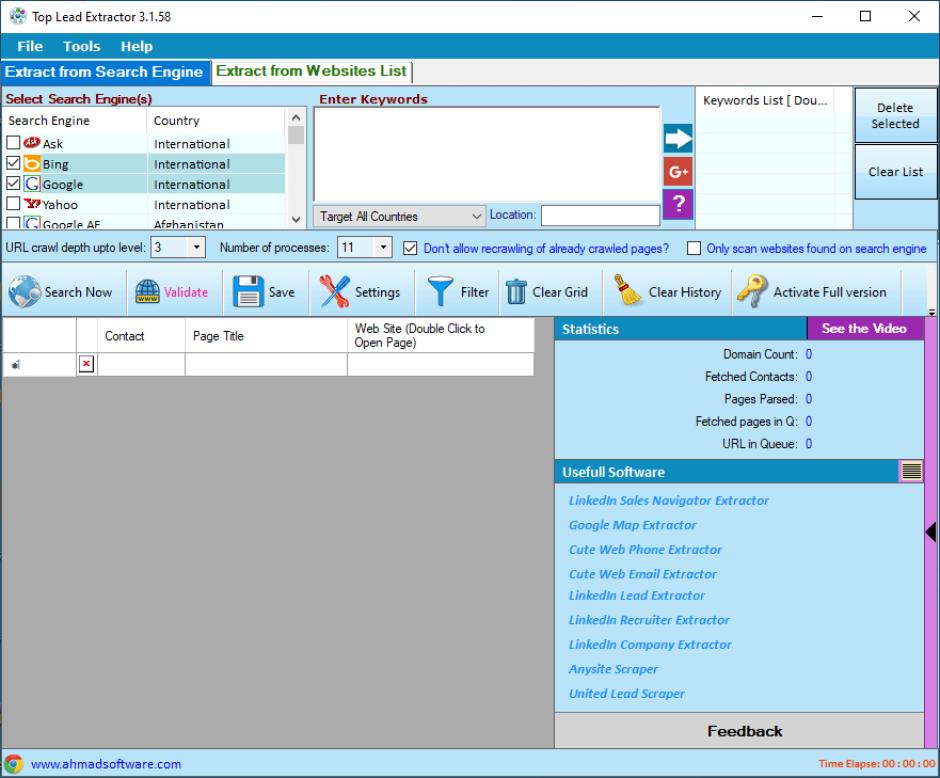This screenshot has height=778, width=940.
Task: Click the Country column header
Action: pos(216,120)
